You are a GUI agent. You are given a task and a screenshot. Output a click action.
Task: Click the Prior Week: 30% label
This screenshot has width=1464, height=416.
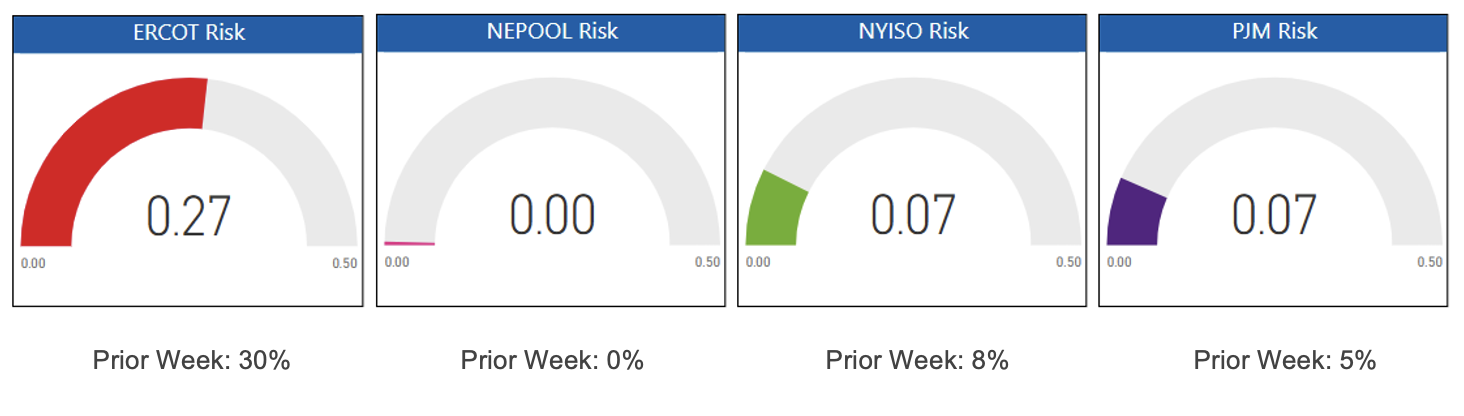191,360
